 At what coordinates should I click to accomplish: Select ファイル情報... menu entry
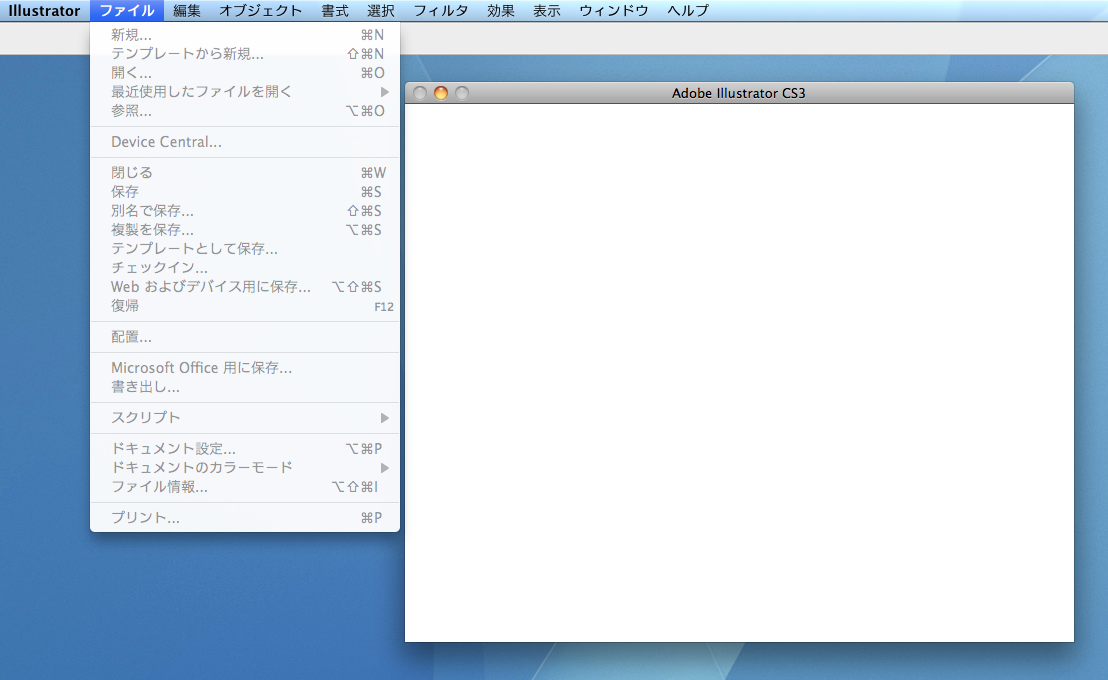[x=244, y=487]
